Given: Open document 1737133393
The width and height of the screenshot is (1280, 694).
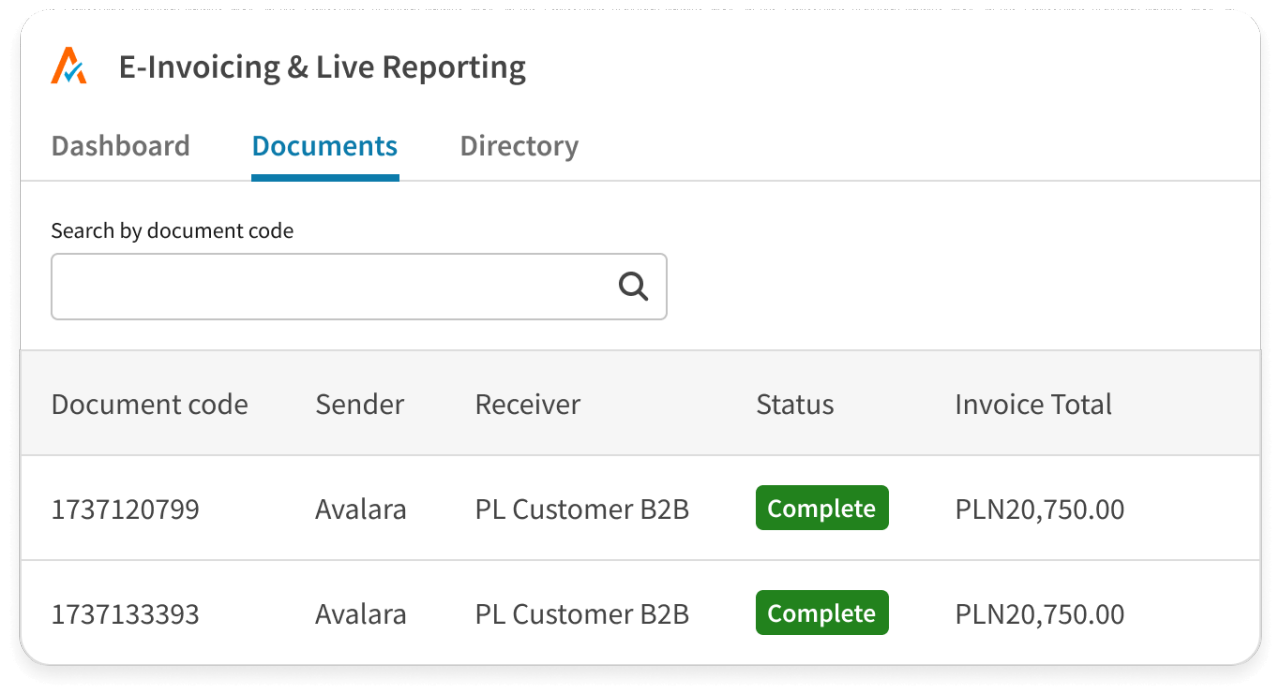Looking at the screenshot, I should click(x=125, y=613).
